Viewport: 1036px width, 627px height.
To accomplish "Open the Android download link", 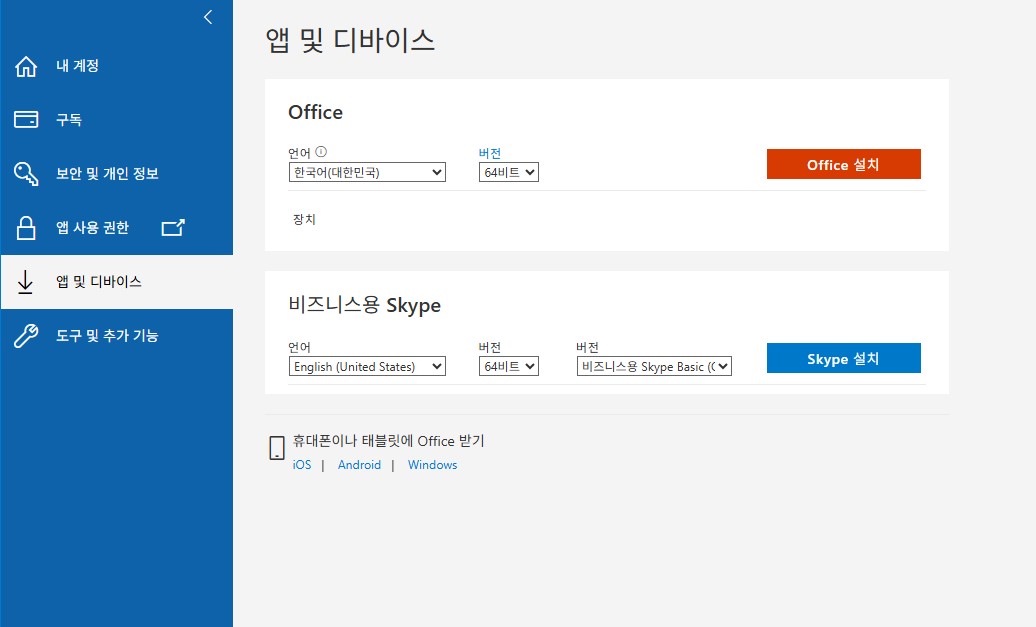I will (359, 465).
